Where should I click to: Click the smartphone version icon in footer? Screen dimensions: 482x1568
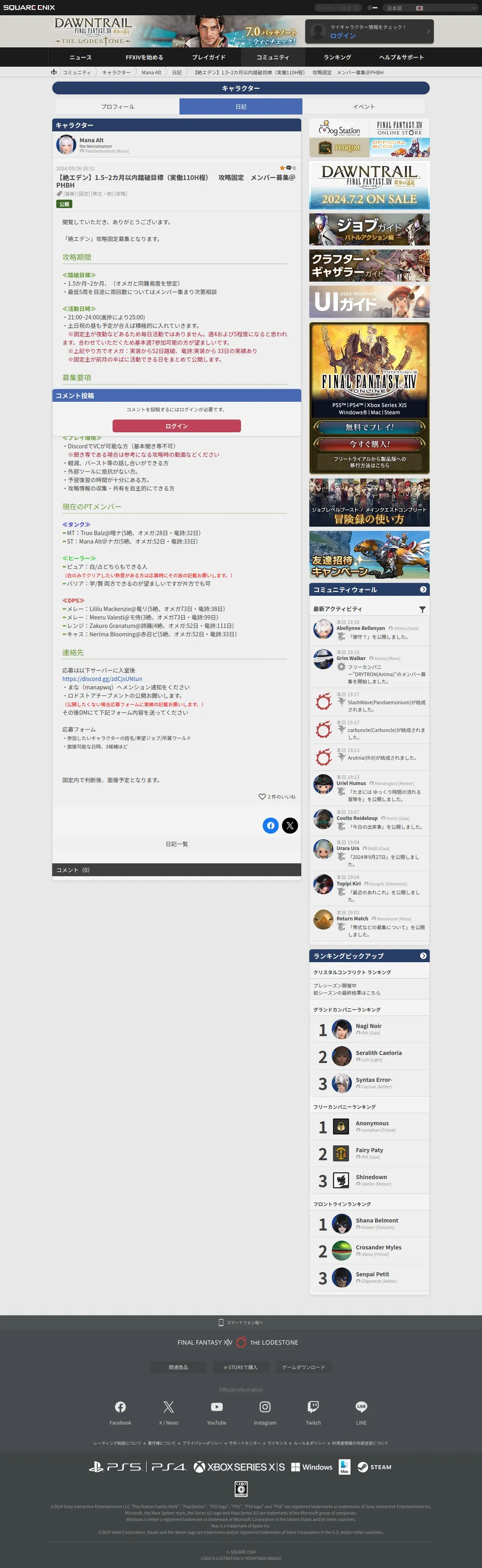point(221,1322)
